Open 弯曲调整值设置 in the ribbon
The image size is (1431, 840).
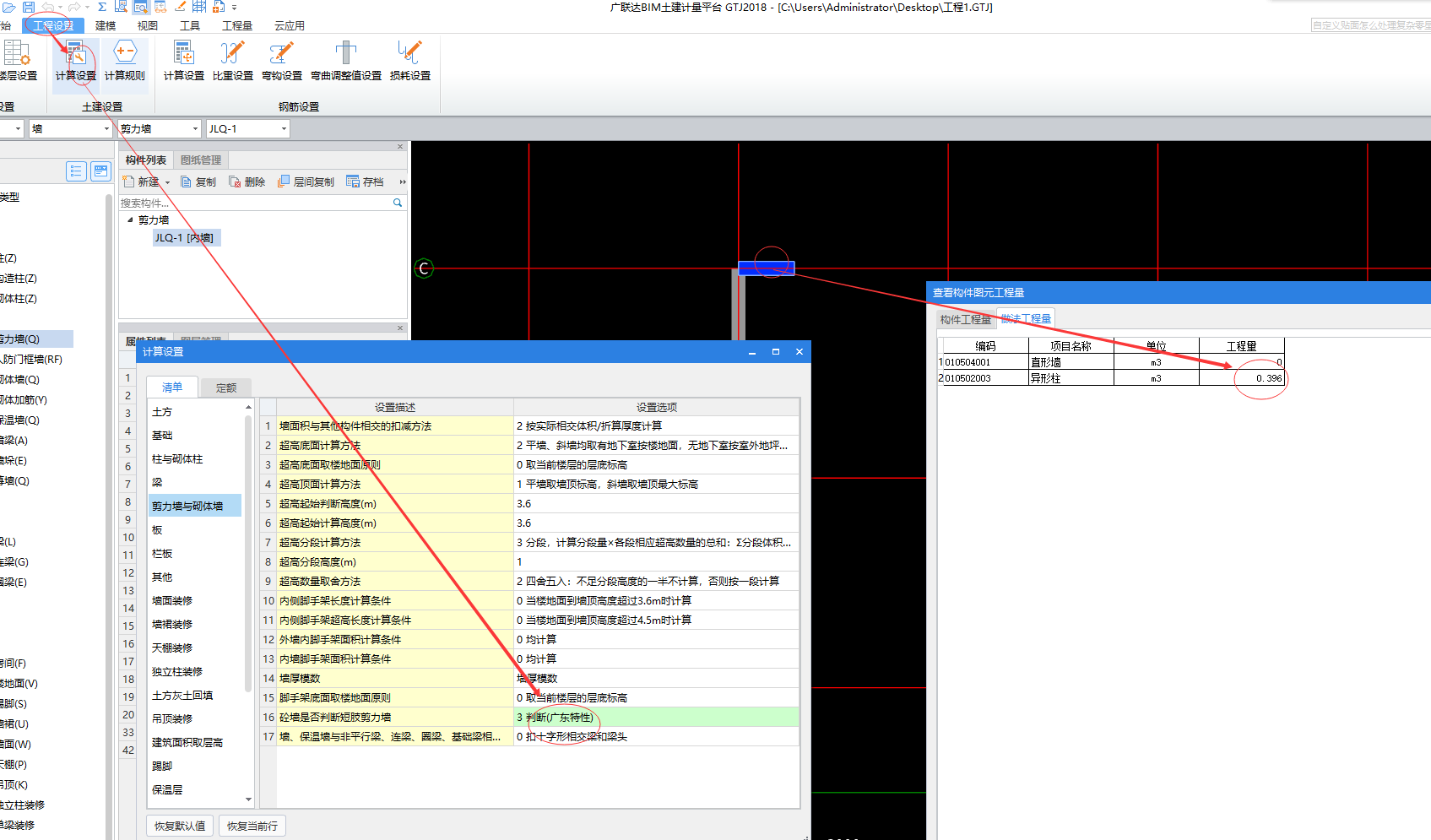346,60
